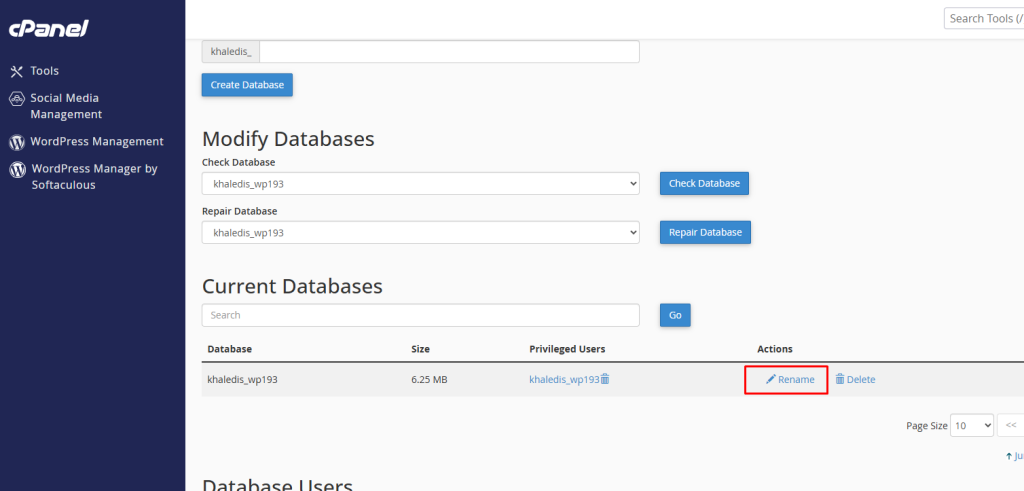1024x491 pixels.
Task: Open the Page Size dropdown
Action: (972, 425)
